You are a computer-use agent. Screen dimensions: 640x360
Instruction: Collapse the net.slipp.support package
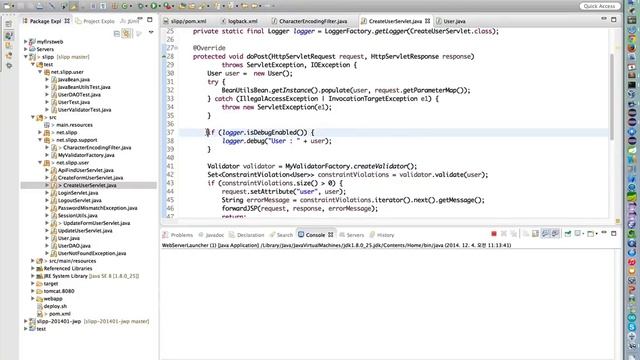click(40, 140)
